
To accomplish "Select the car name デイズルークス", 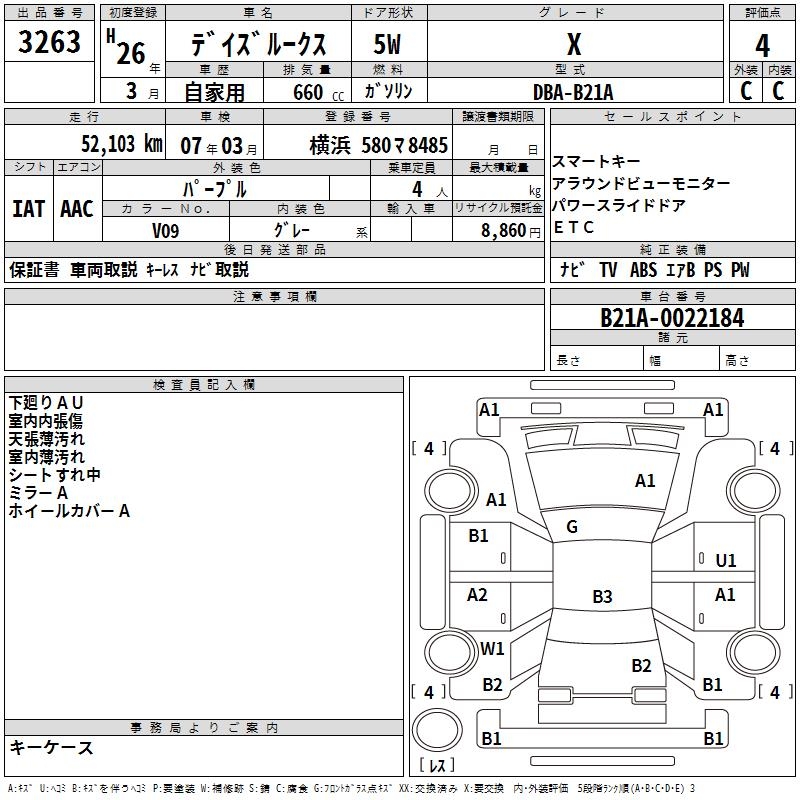I will coord(258,43).
